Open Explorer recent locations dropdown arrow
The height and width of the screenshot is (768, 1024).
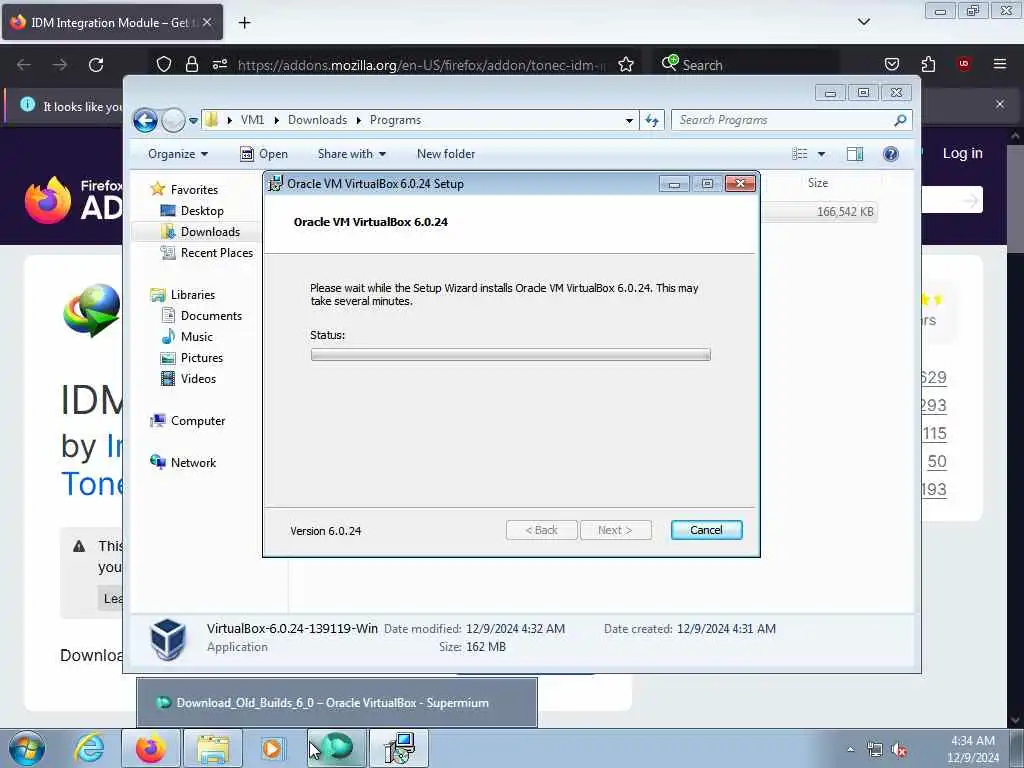pos(193,121)
